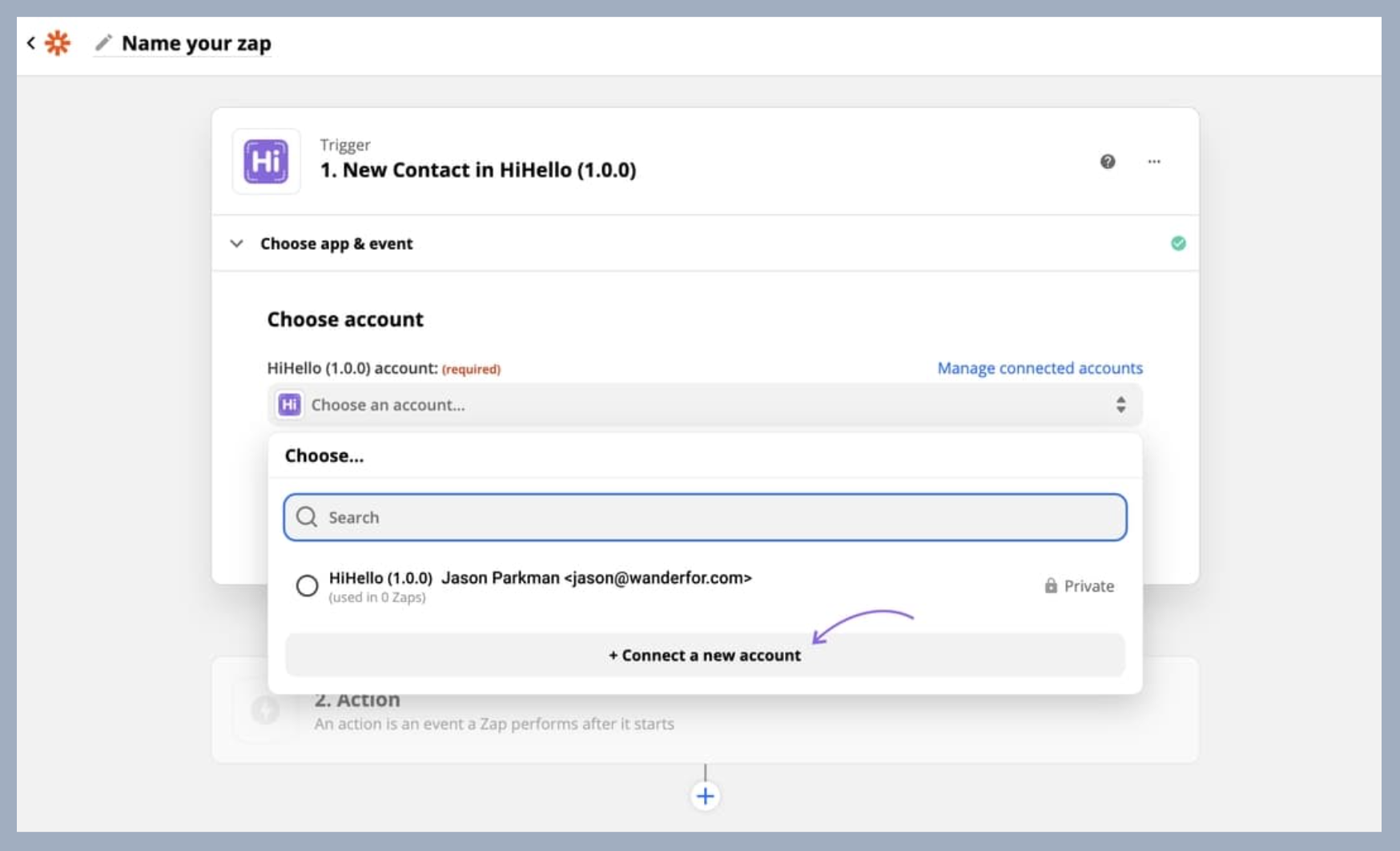
Task: Click the pencil edit icon beside zap name
Action: pos(103,42)
